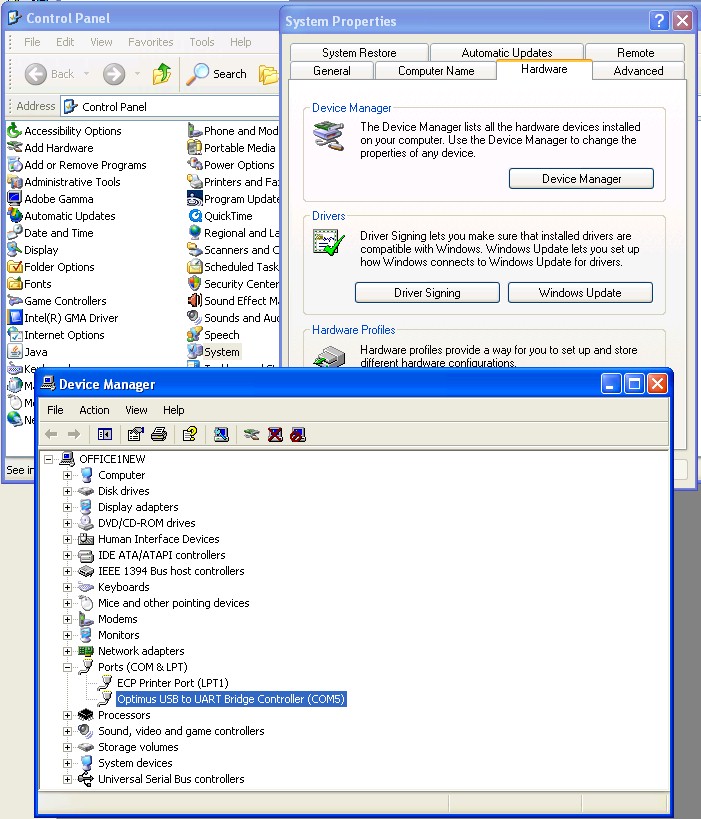The height and width of the screenshot is (819, 701).
Task: Expand the Network adapters tree node
Action: pyautogui.click(x=68, y=651)
